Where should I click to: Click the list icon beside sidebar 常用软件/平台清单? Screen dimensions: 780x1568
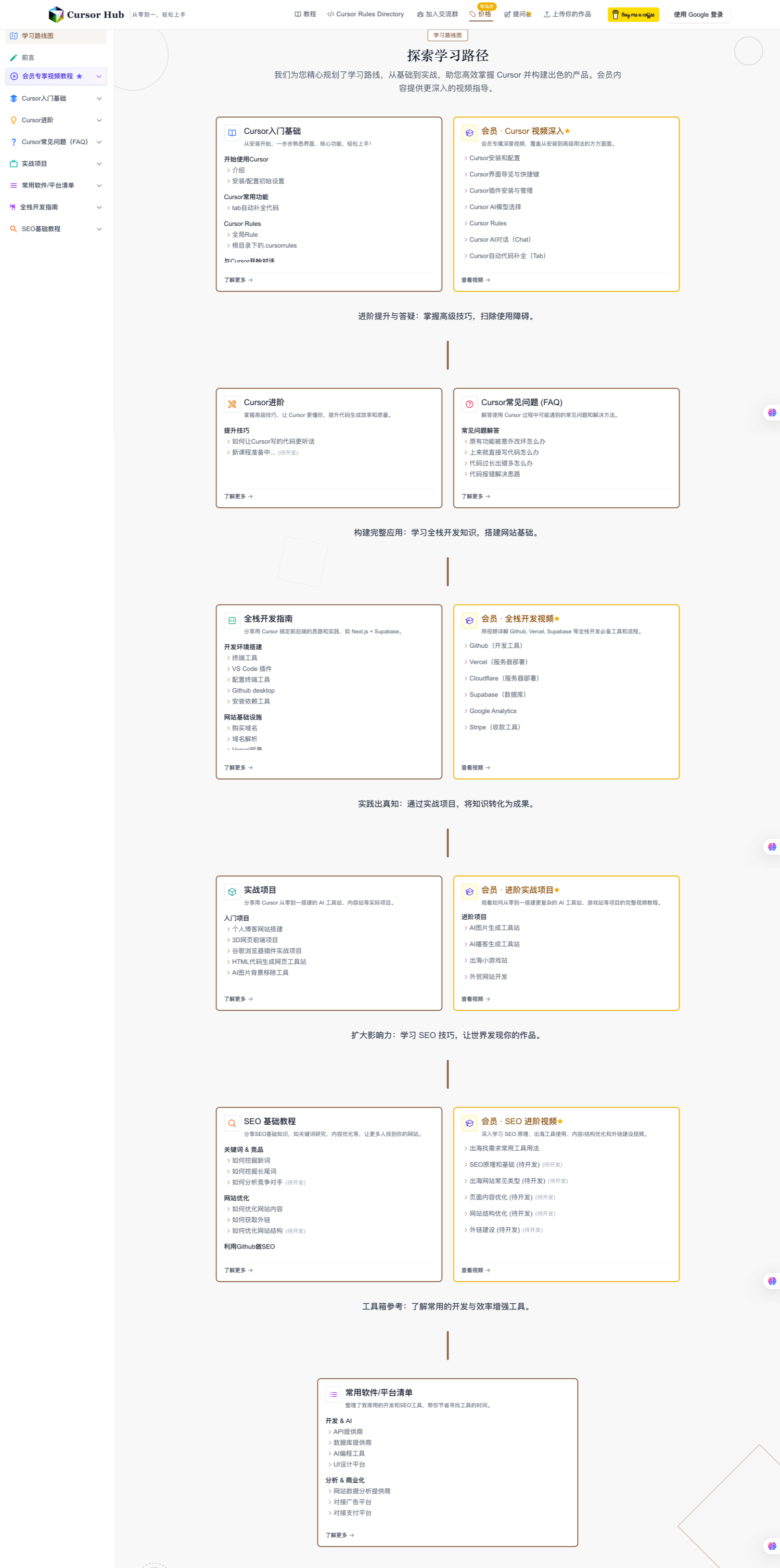click(14, 186)
